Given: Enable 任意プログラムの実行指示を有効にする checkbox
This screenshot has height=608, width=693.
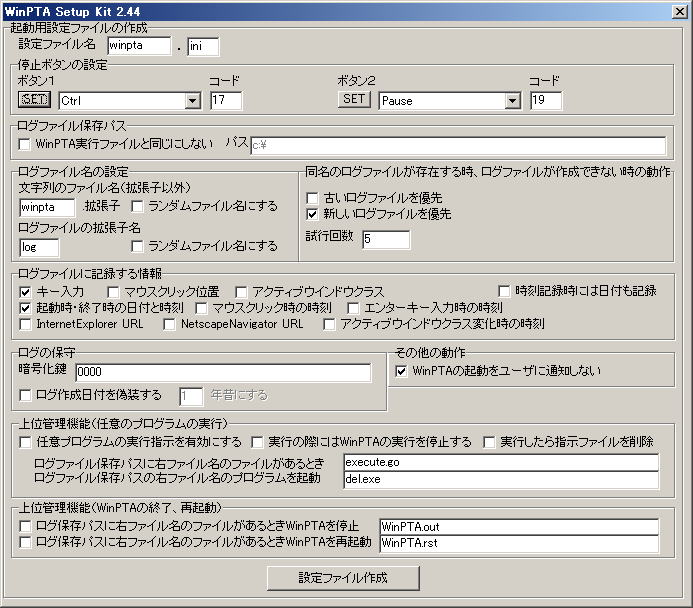Looking at the screenshot, I should pos(26,442).
